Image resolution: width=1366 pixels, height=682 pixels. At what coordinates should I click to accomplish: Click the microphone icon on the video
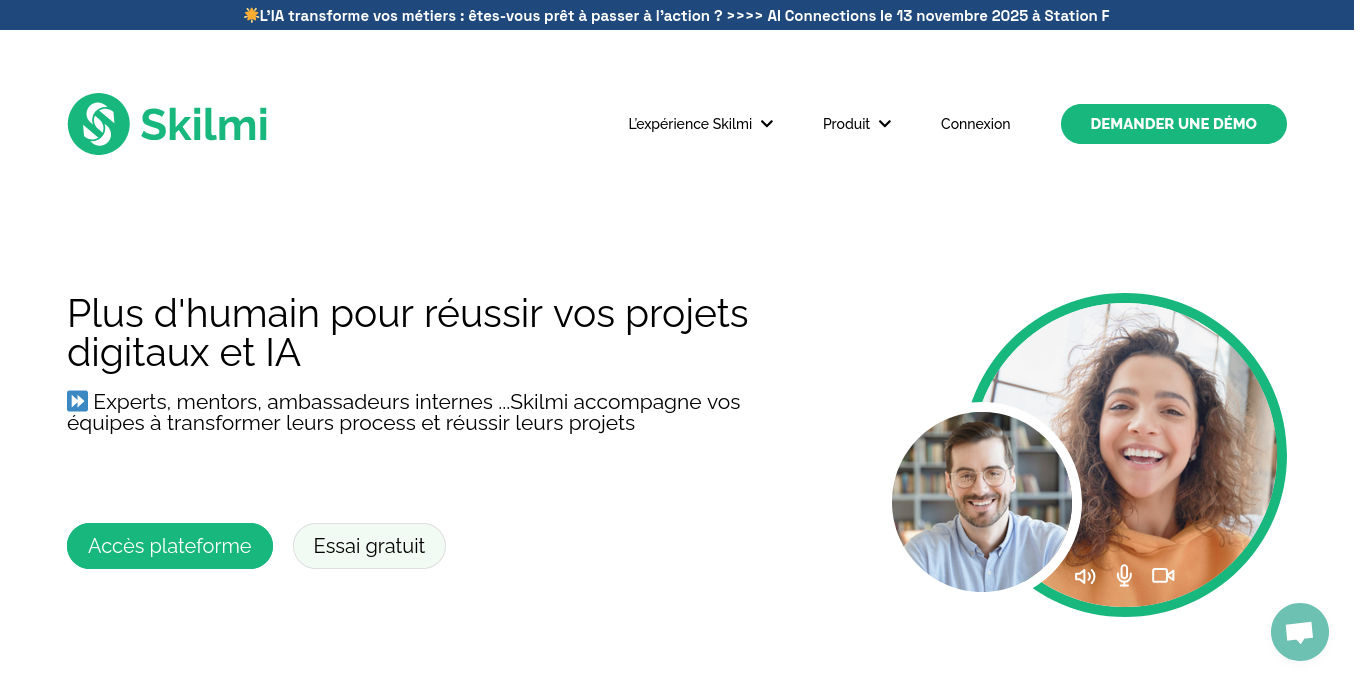pyautogui.click(x=1124, y=575)
